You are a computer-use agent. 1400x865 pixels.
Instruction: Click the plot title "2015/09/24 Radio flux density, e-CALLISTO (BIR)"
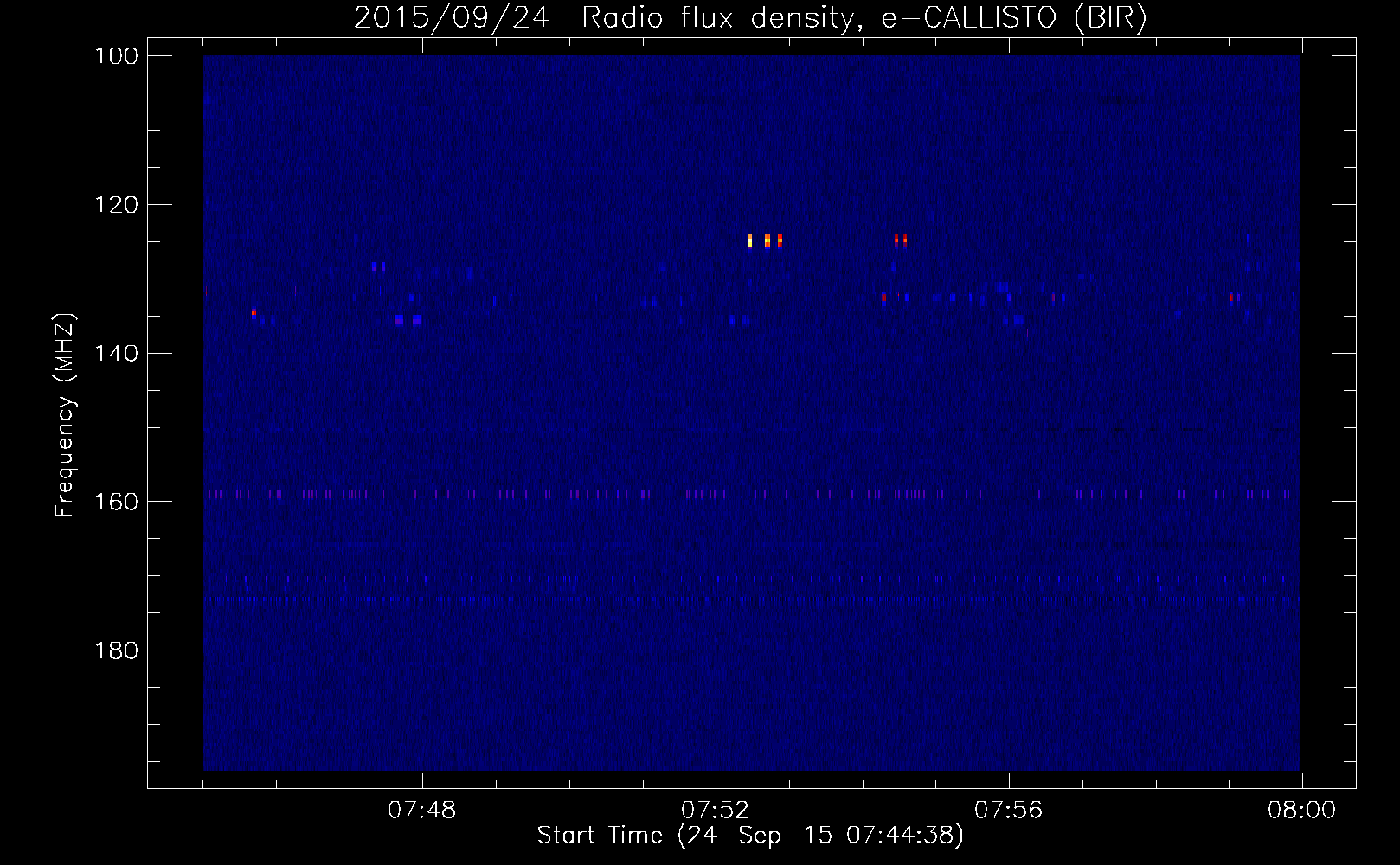tap(750, 17)
